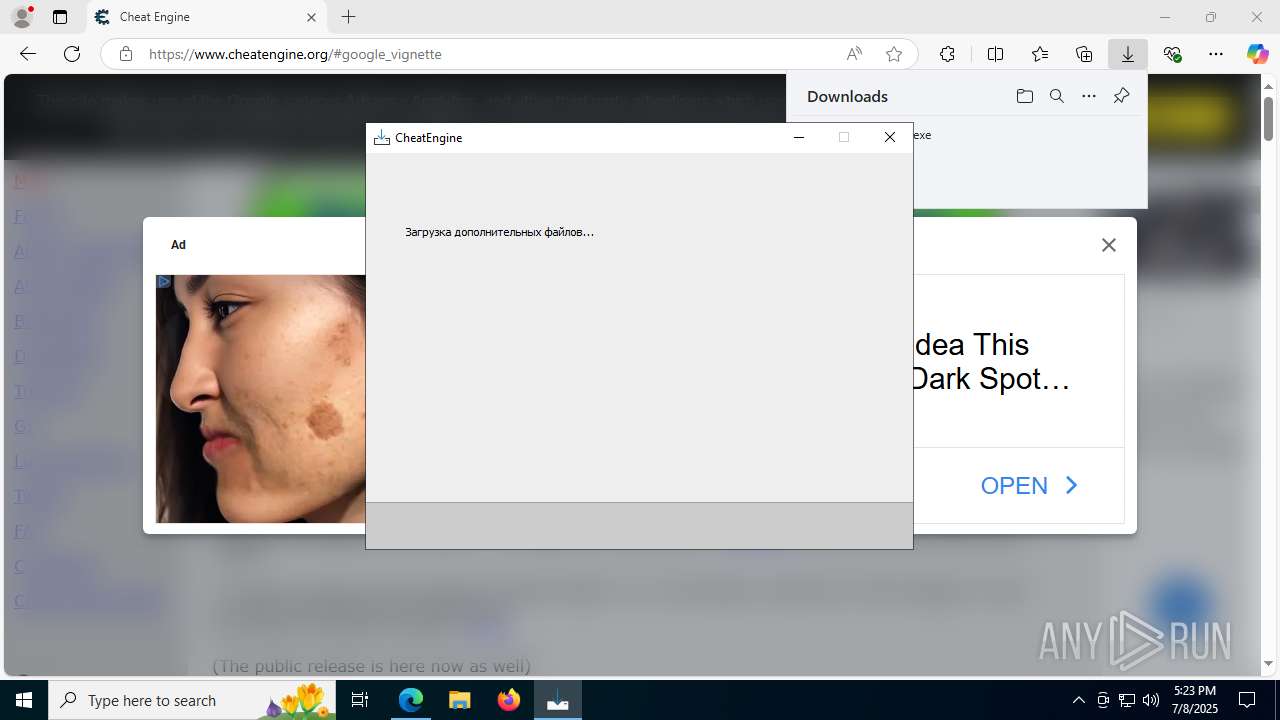Image resolution: width=1280 pixels, height=720 pixels.
Task: Open the browser Extensions menu
Action: tap(947, 54)
